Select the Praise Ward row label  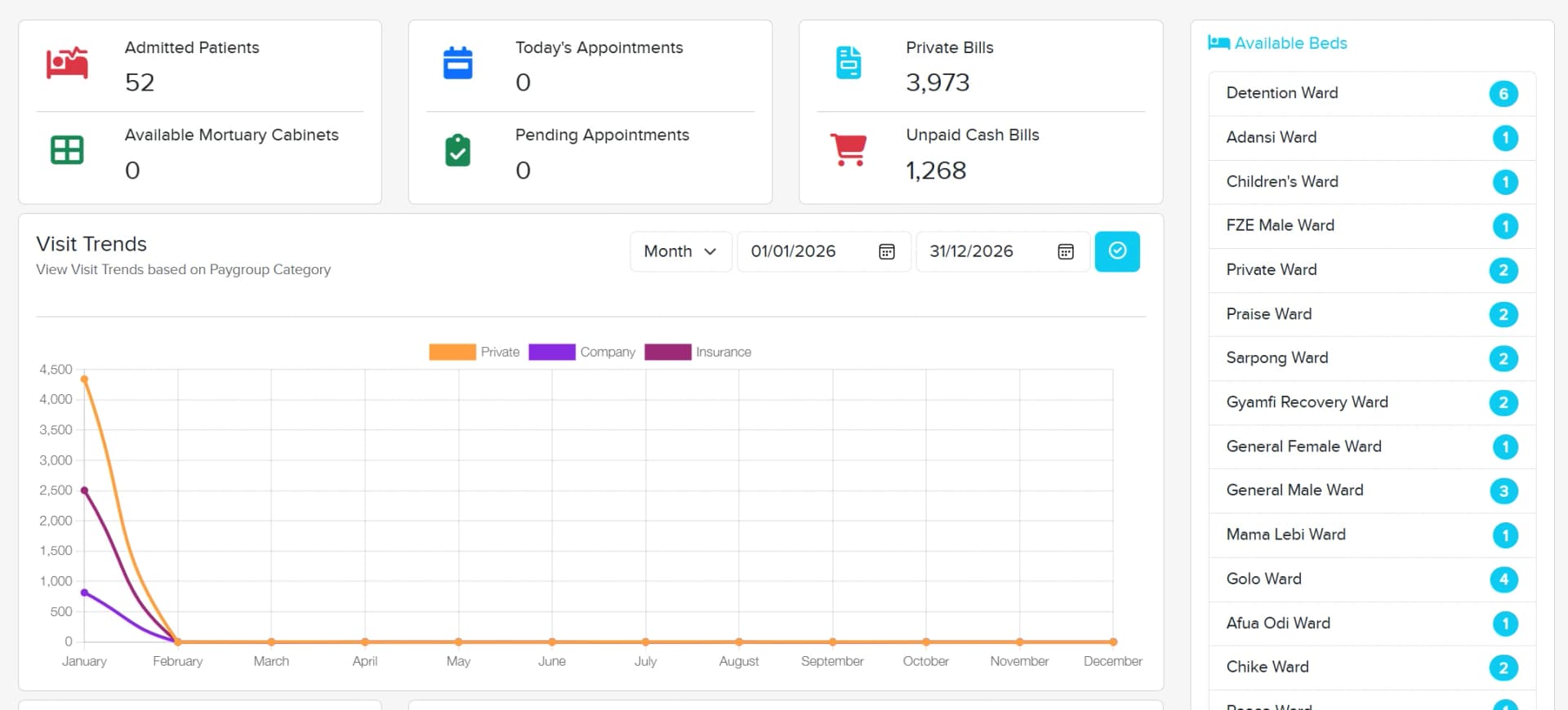click(x=1268, y=314)
